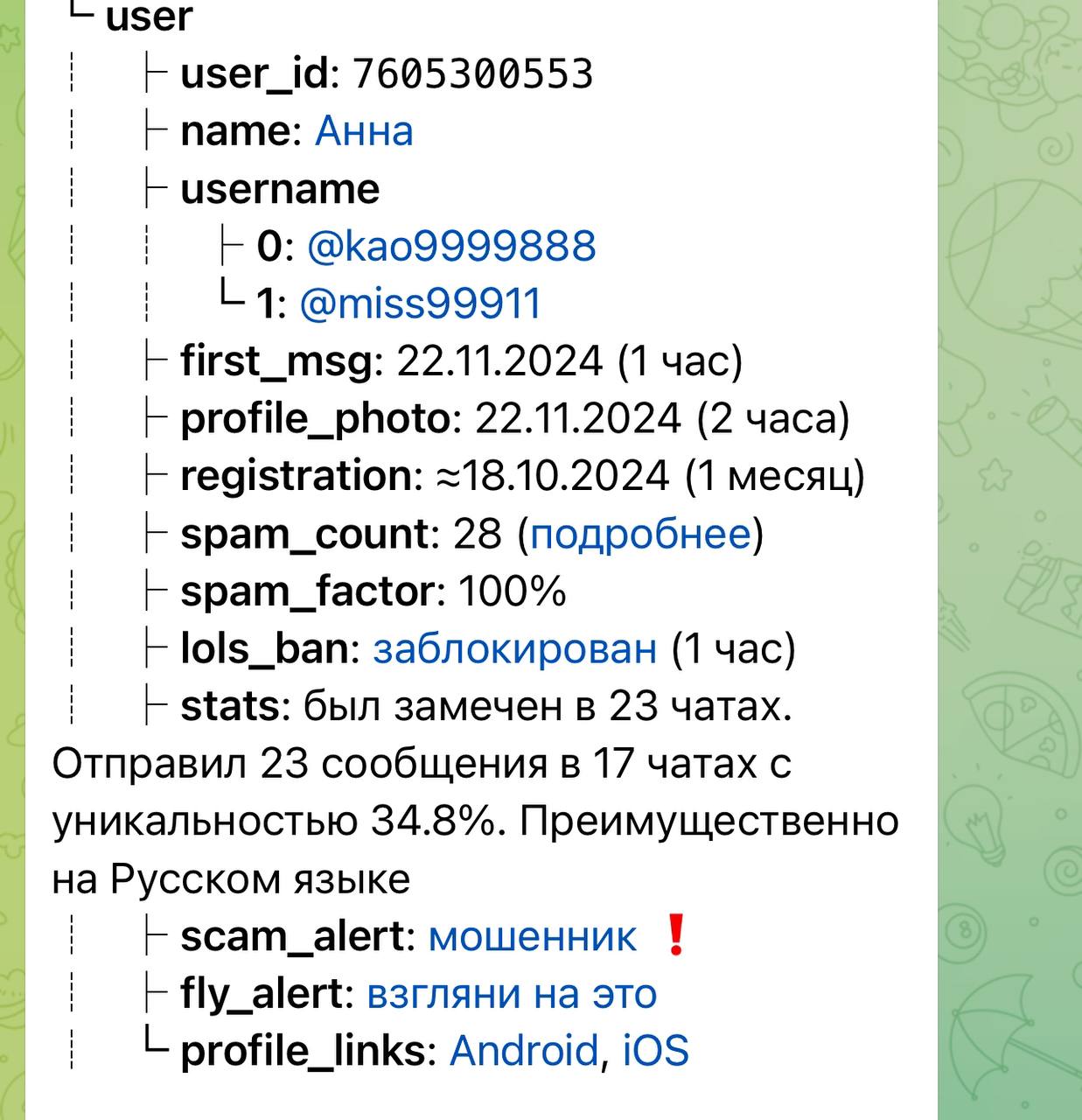Open the взгляни на это link
Image resolution: width=1082 pixels, height=1120 pixels.
[x=512, y=995]
